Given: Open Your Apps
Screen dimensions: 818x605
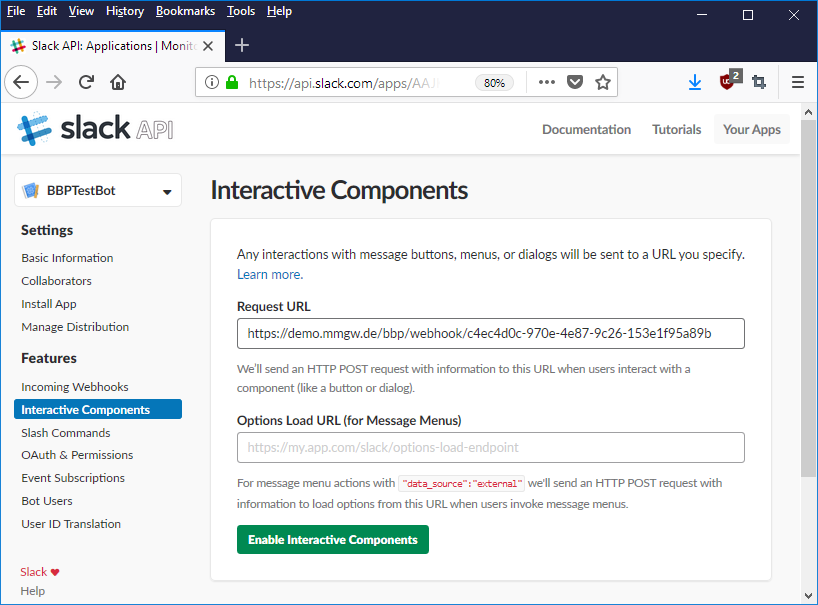Looking at the screenshot, I should tap(752, 129).
